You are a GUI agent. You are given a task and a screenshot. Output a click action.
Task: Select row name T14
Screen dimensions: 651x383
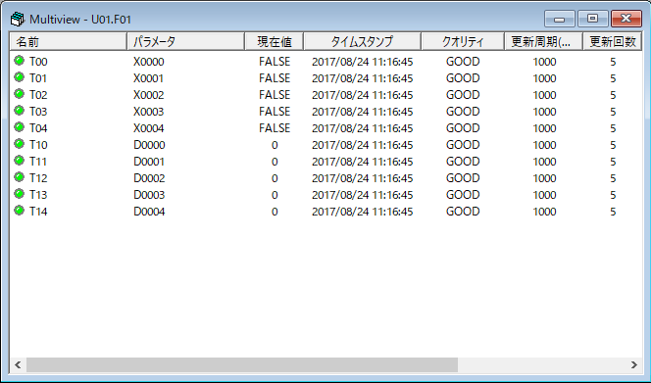[38, 211]
